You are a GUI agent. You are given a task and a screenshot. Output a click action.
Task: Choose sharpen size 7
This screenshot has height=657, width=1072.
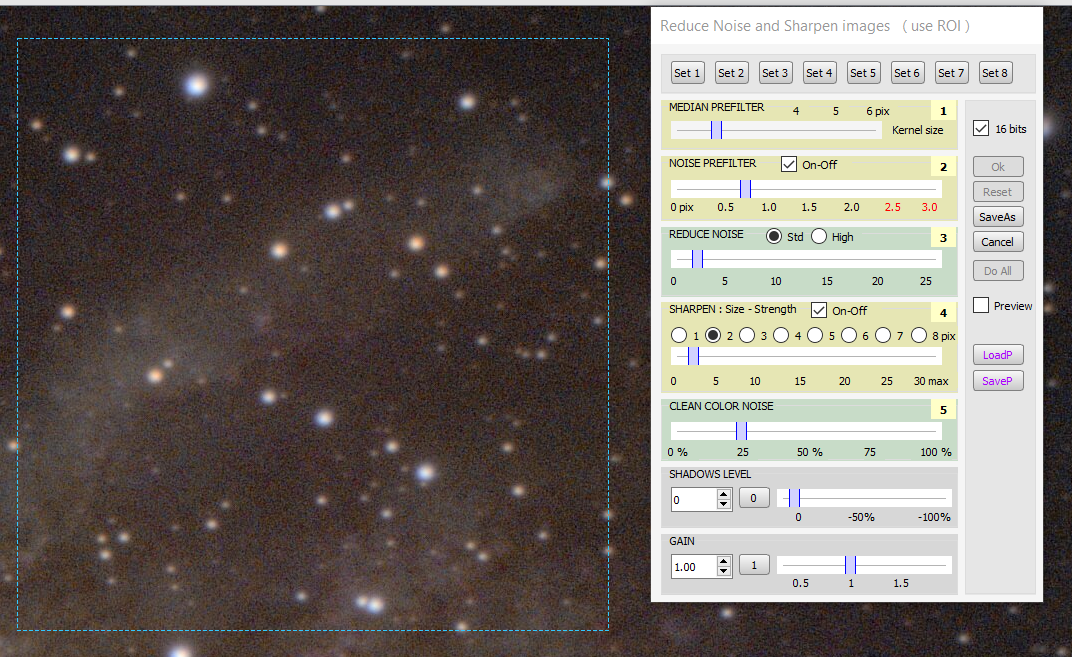point(883,335)
